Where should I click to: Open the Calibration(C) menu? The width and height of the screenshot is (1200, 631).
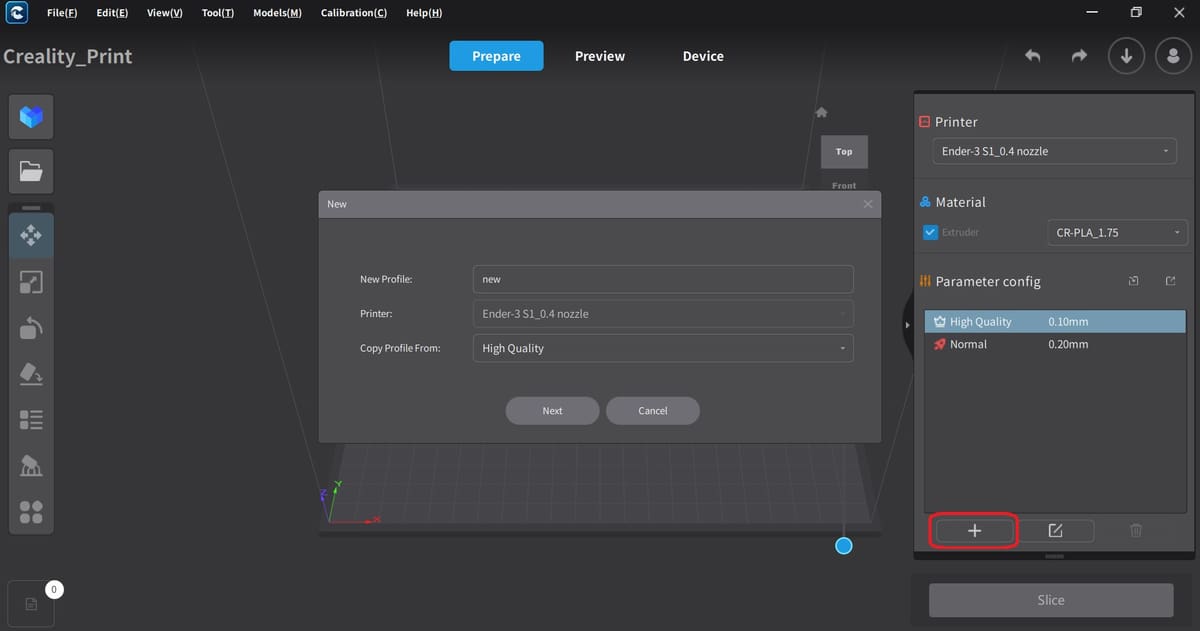click(354, 13)
